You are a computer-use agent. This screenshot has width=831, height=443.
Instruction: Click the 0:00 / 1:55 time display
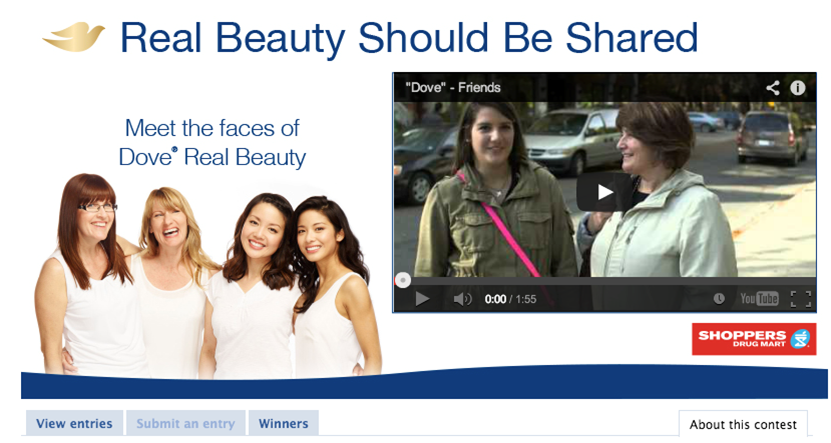click(510, 299)
